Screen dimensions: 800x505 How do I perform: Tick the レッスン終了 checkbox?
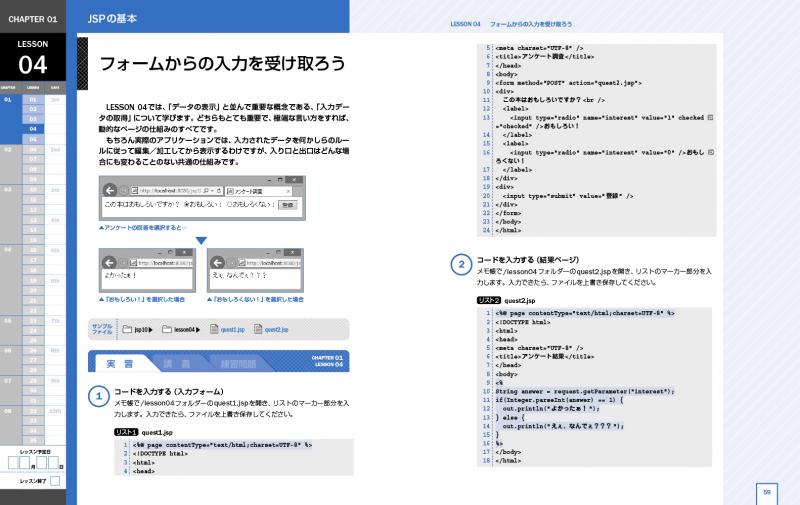pos(55,481)
